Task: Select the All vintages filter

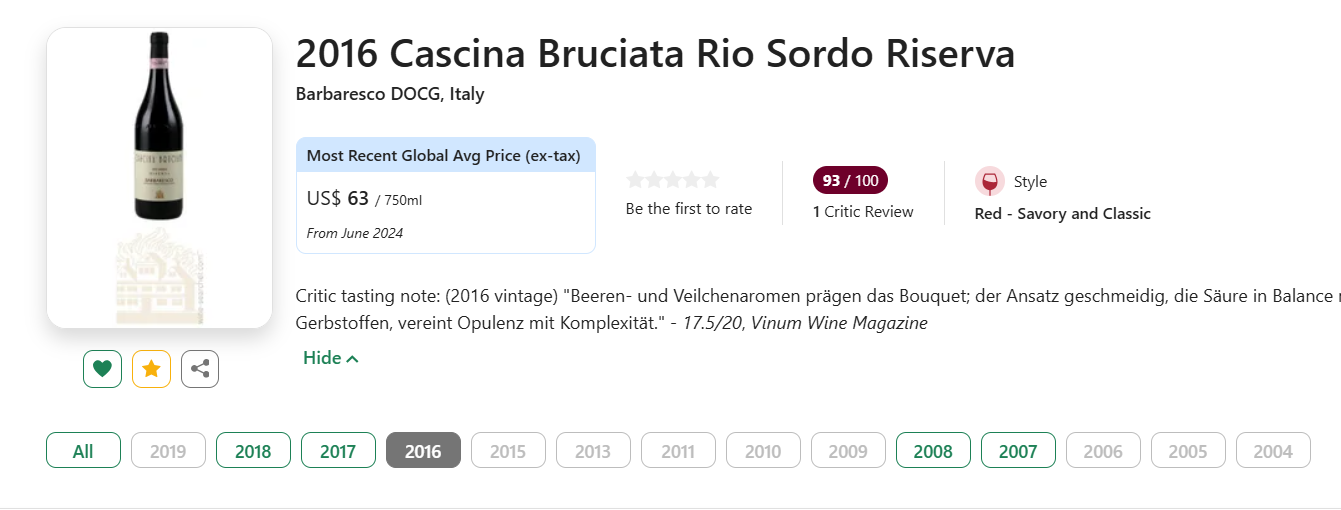Action: [83, 451]
